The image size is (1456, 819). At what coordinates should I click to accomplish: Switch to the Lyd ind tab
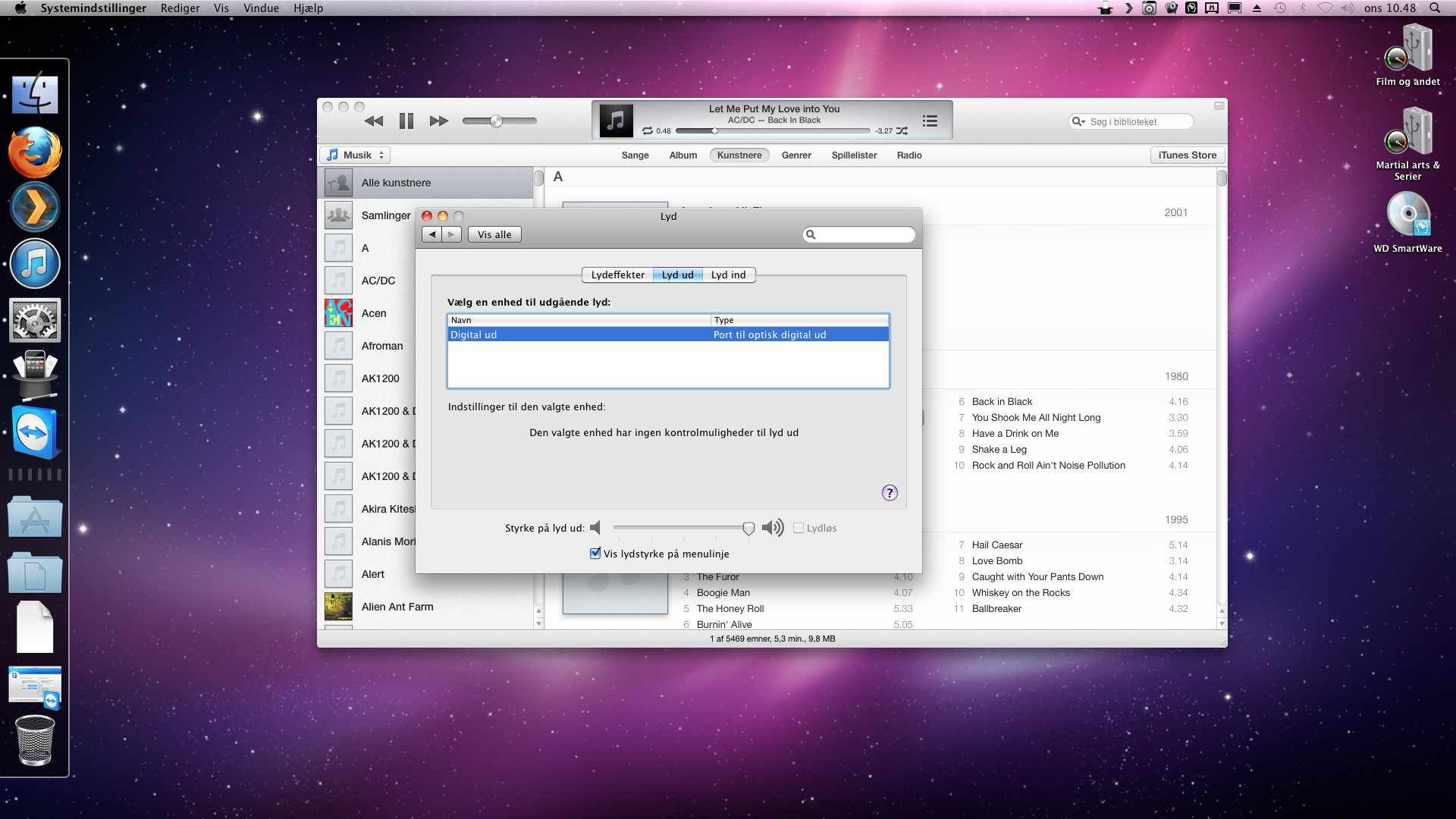(728, 275)
